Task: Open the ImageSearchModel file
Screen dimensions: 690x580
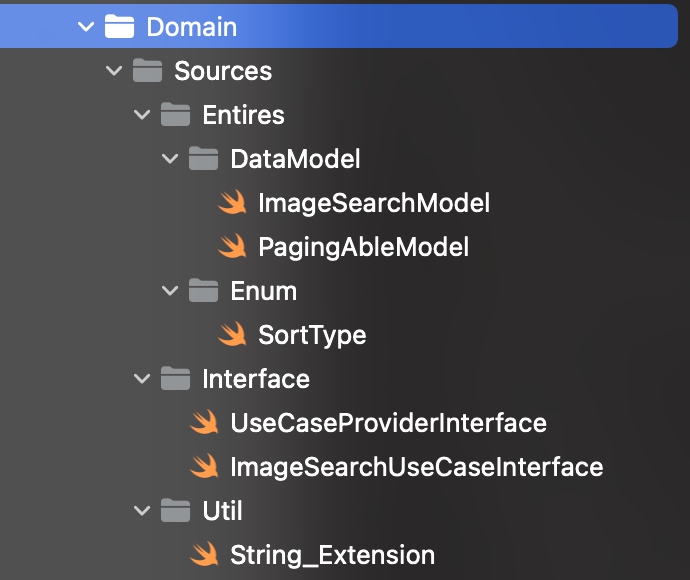Action: [x=374, y=203]
